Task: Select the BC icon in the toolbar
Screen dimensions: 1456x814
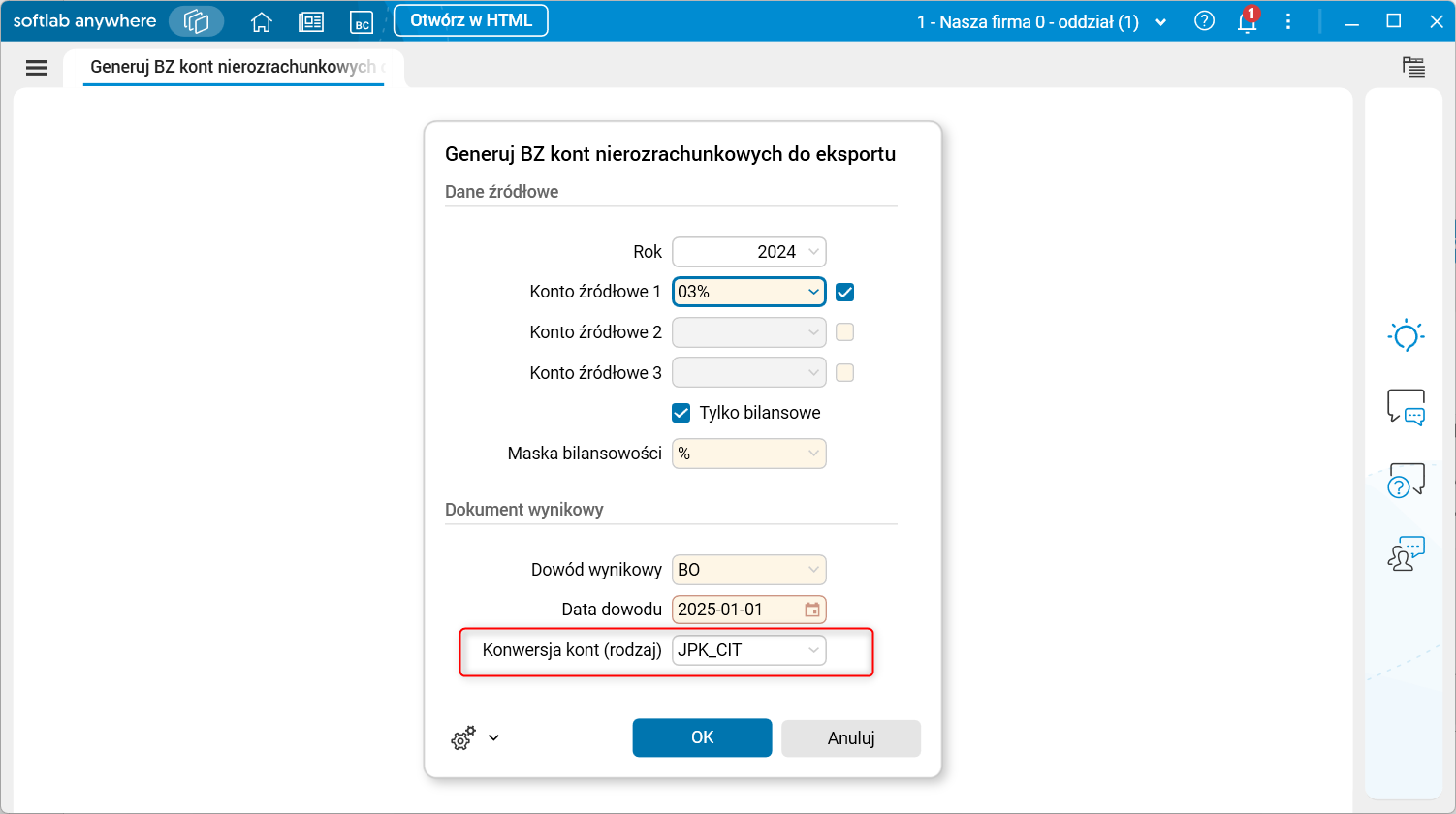Action: pyautogui.click(x=362, y=21)
